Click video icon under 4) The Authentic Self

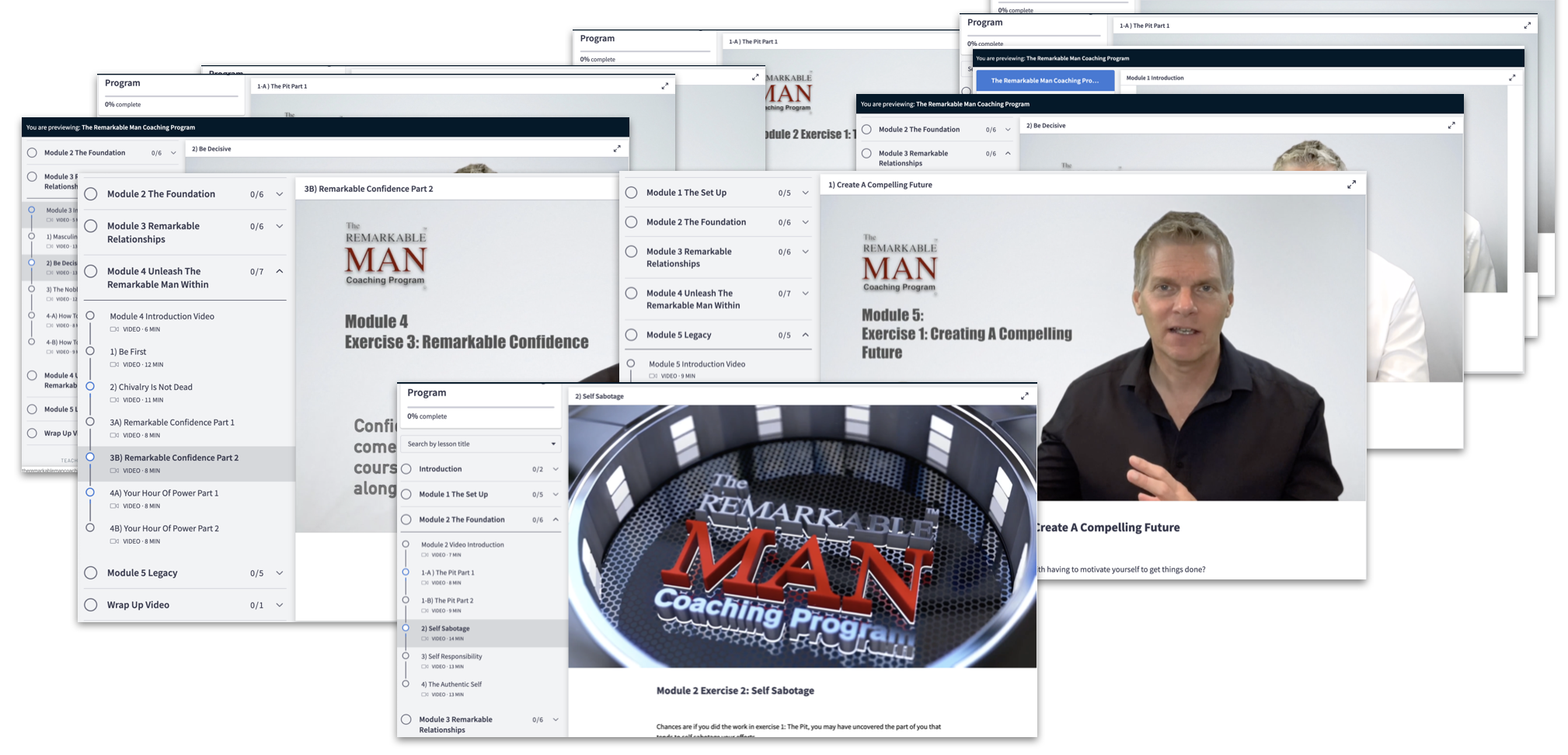pyautogui.click(x=425, y=694)
